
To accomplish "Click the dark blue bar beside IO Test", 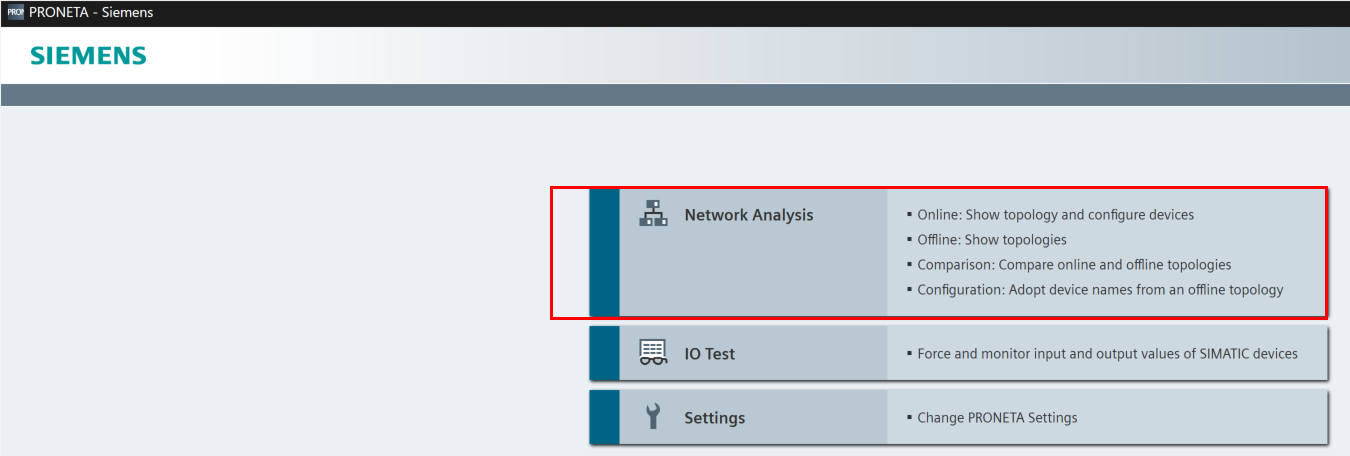I will click(604, 353).
